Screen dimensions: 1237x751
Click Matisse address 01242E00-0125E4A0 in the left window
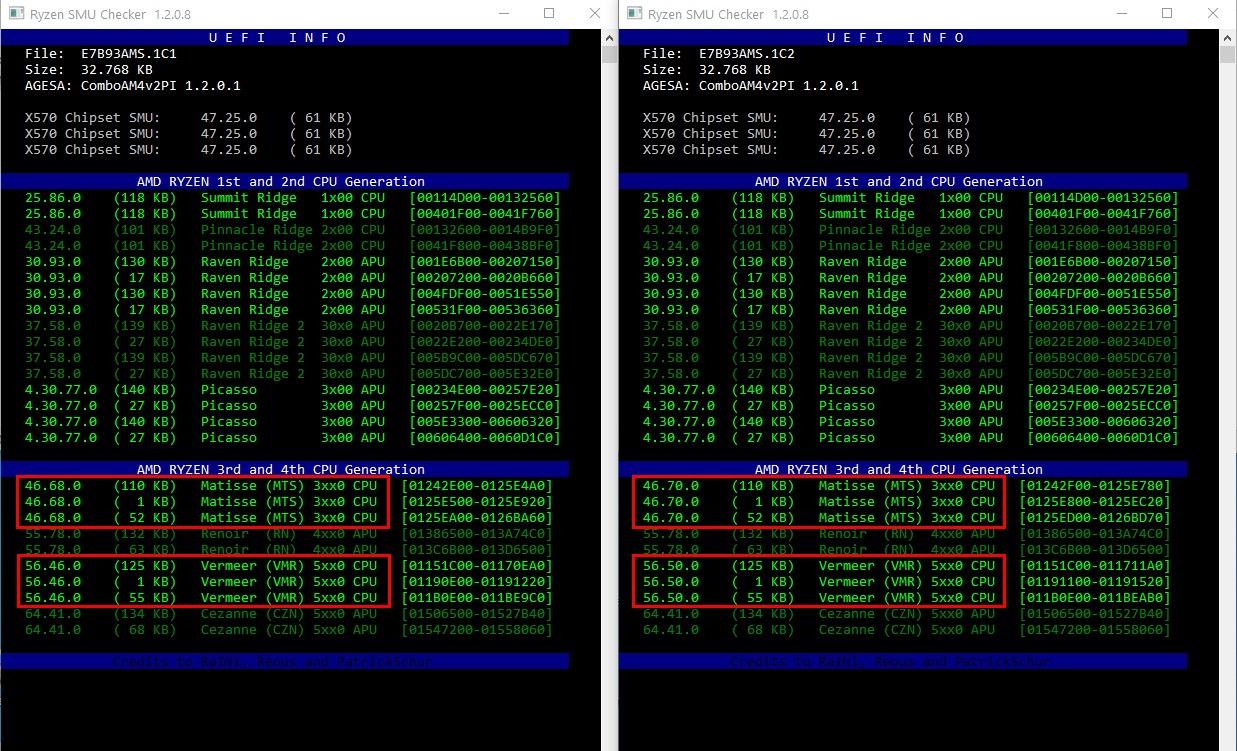pyautogui.click(x=477, y=485)
